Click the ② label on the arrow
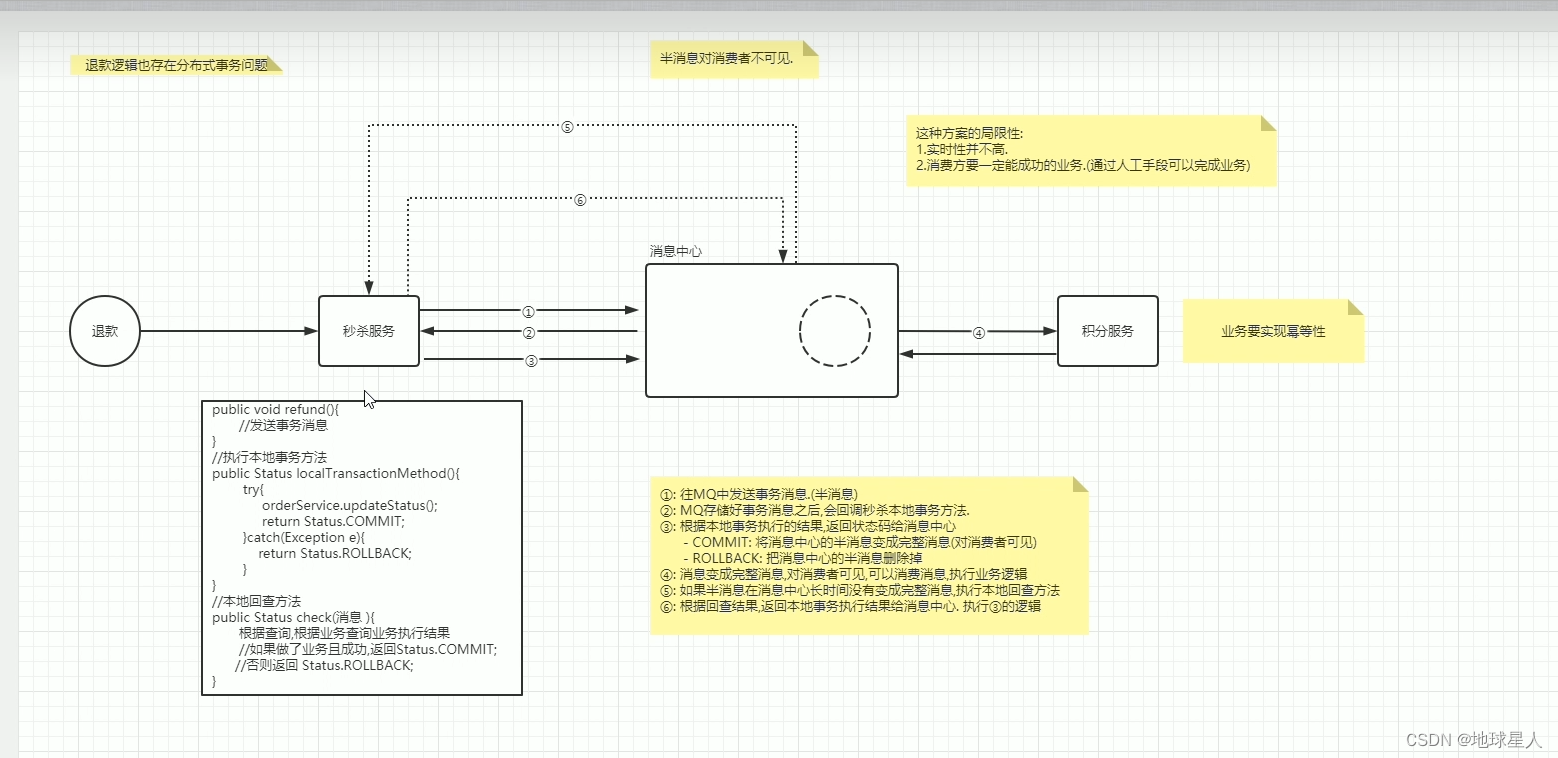Viewport: 1558px width, 758px height. [x=530, y=332]
